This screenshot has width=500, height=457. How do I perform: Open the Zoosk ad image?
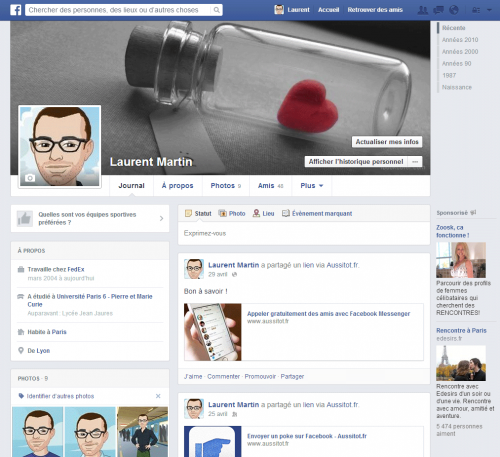pyautogui.click(x=461, y=260)
